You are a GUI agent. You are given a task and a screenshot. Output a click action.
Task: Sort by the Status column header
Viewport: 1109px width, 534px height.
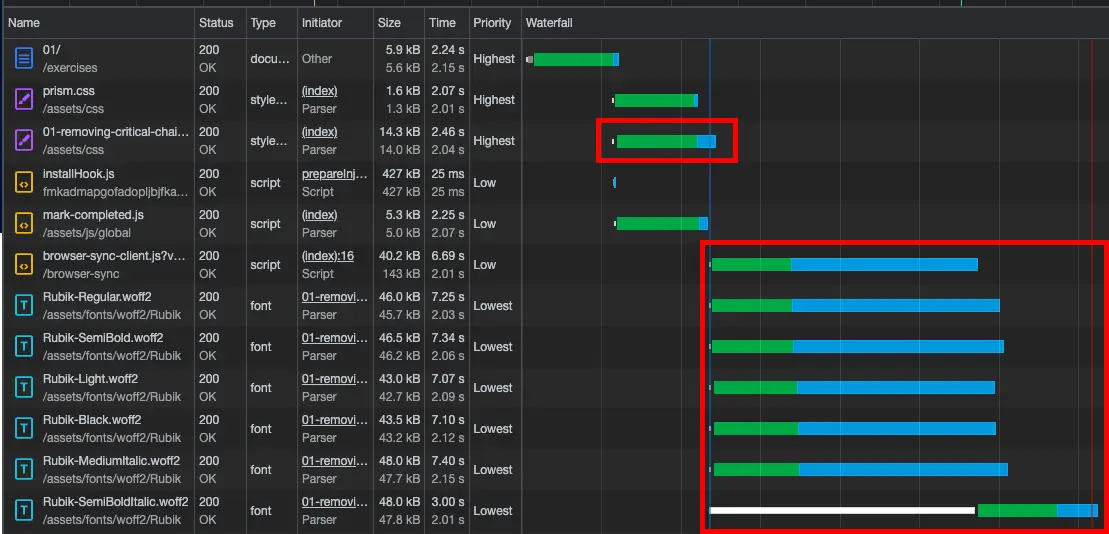216,22
